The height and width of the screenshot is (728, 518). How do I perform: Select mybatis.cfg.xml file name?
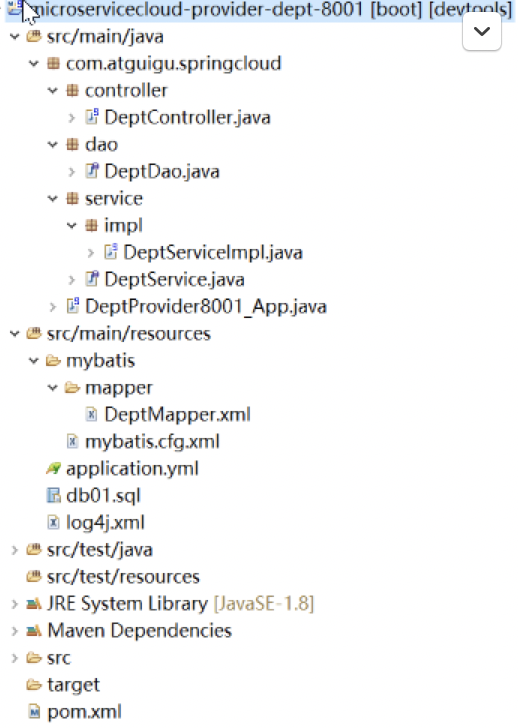(152, 442)
